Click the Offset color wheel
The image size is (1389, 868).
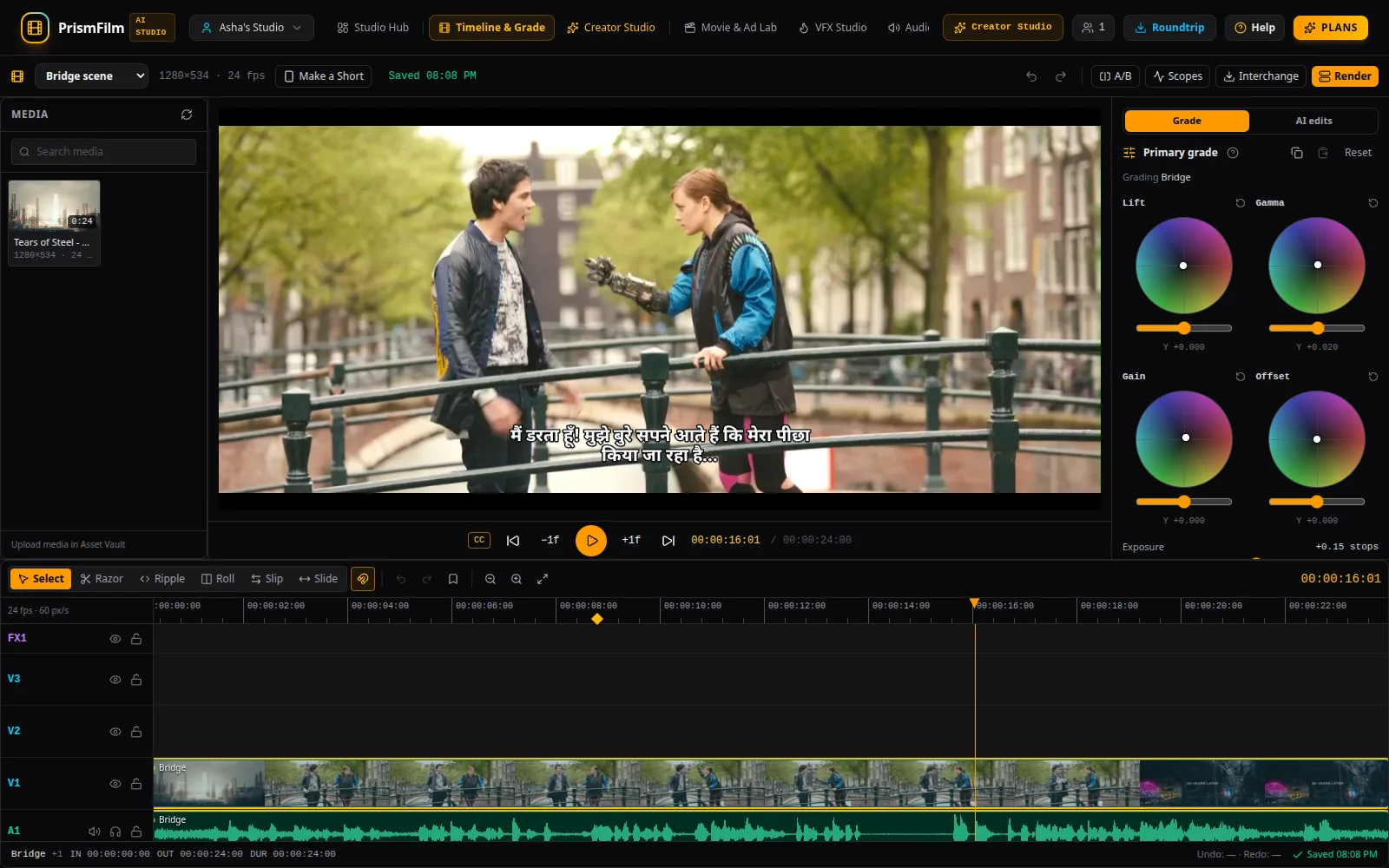pos(1317,439)
